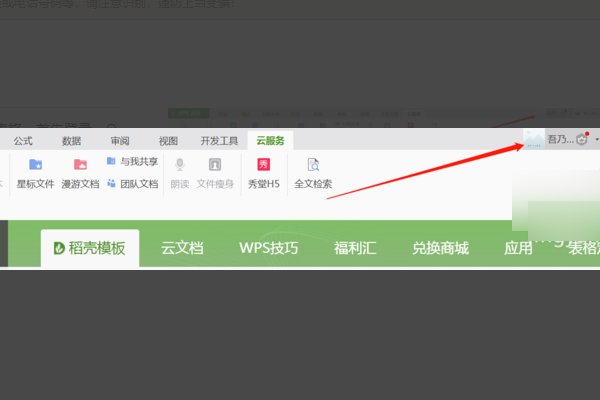Screen dimensions: 600x400
Task: Switch to the 数据 tab
Action: [x=72, y=141]
